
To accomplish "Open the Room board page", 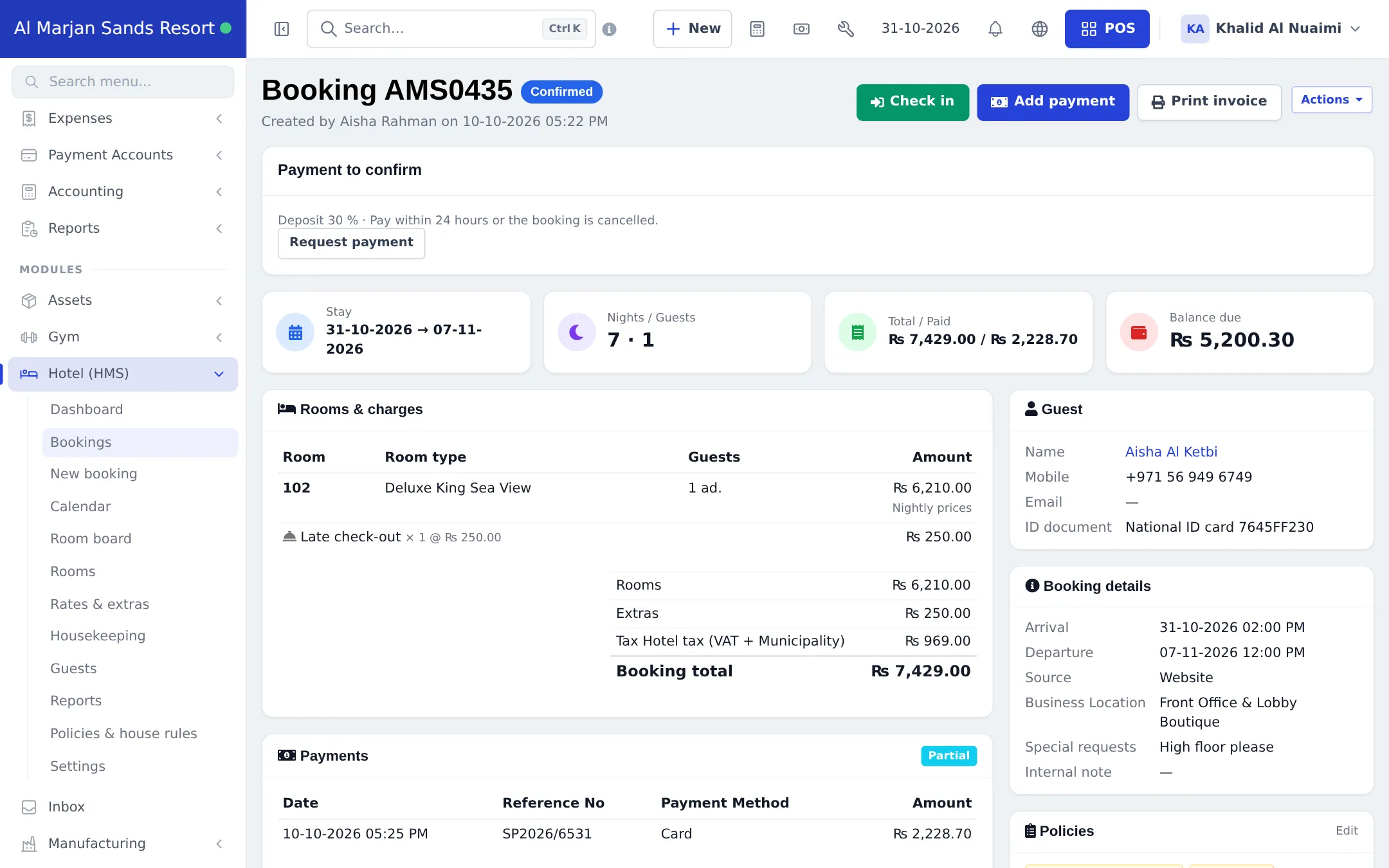I will [x=140, y=539].
